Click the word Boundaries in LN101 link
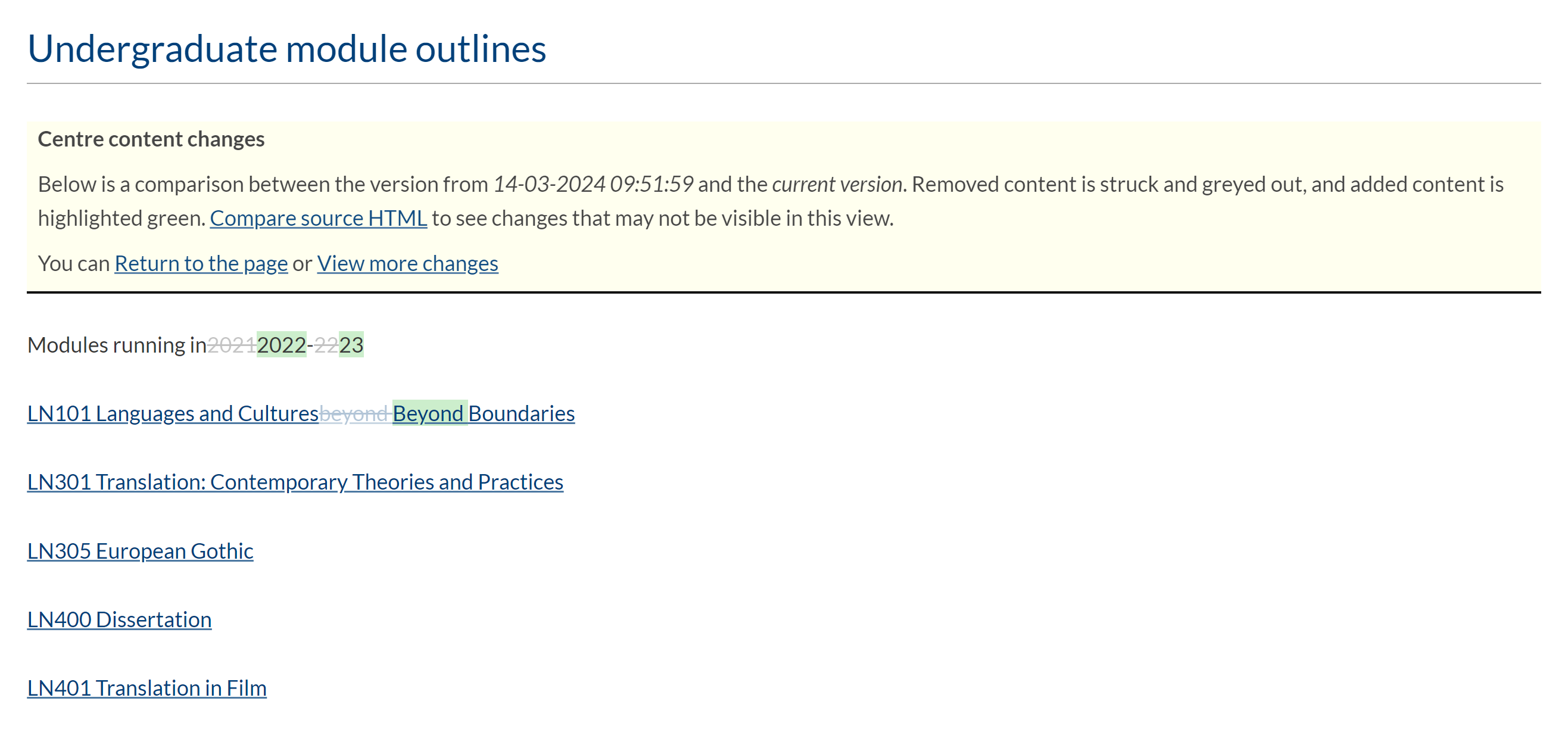Viewport: 1568px width, 732px height. point(522,413)
